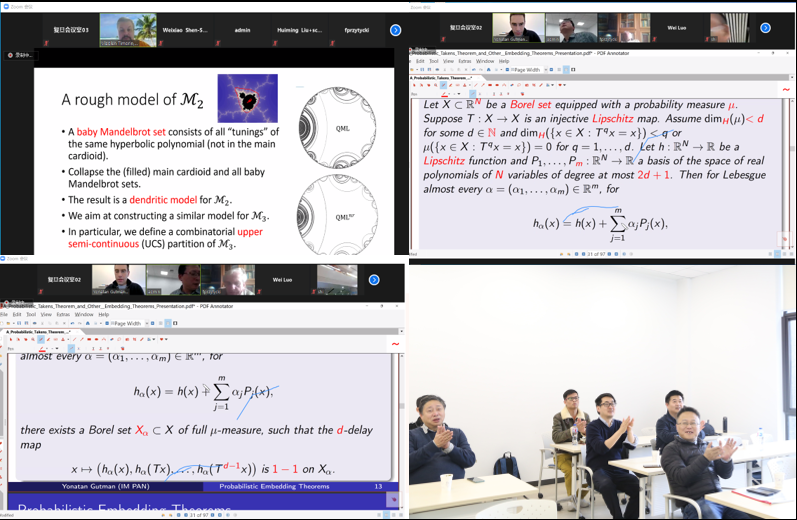Click Redo in top-right PDF Annotator toolbar
The width and height of the screenshot is (797, 520).
(x=481, y=69)
